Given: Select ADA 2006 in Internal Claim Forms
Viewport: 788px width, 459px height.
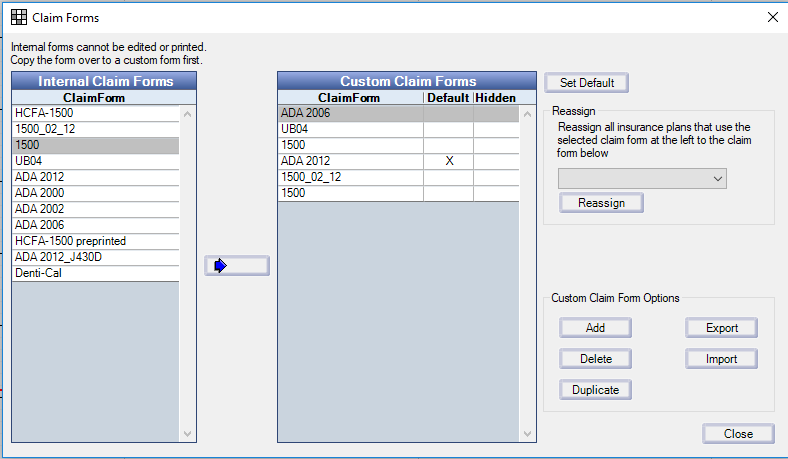Looking at the screenshot, I should [x=95, y=225].
